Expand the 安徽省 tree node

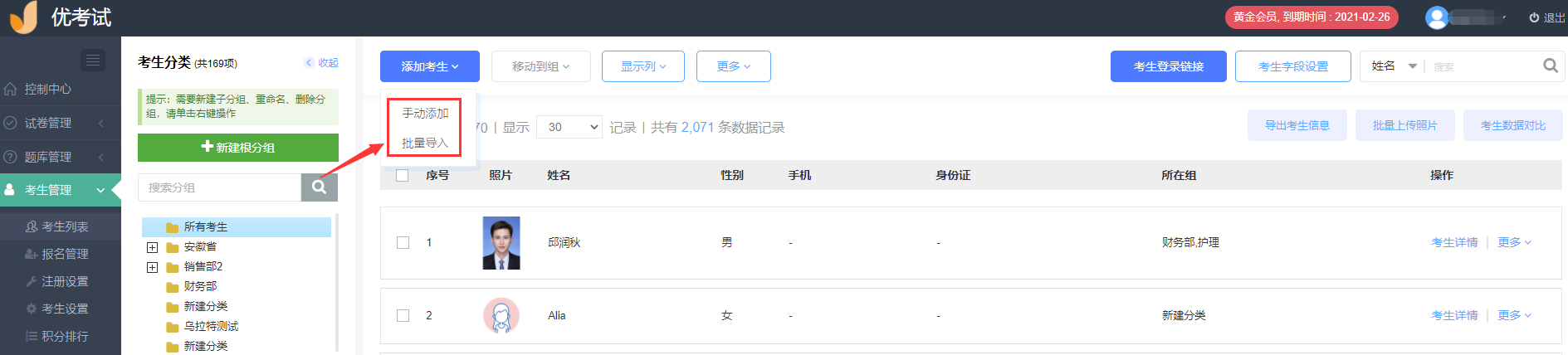point(152,247)
